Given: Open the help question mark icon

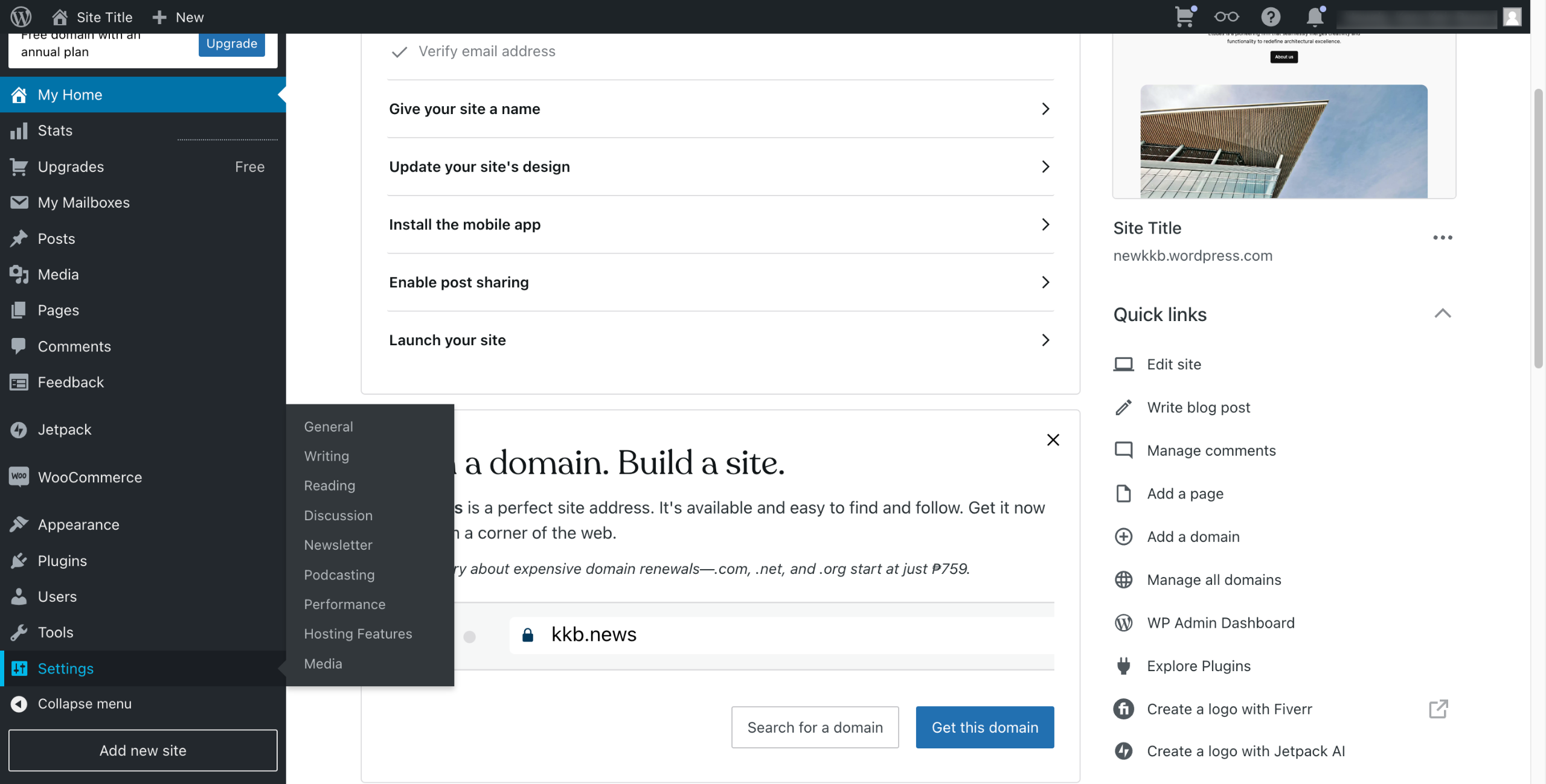Looking at the screenshot, I should pyautogui.click(x=1271, y=17).
